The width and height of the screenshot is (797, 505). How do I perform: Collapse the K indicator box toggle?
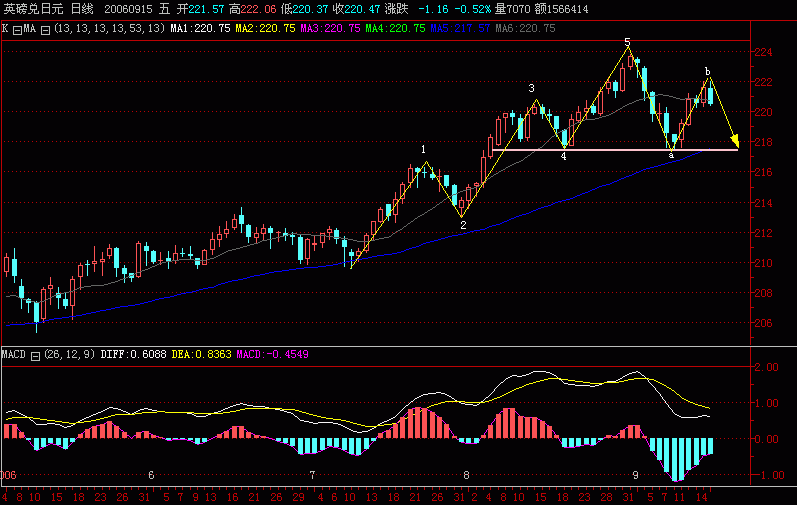tap(17, 30)
